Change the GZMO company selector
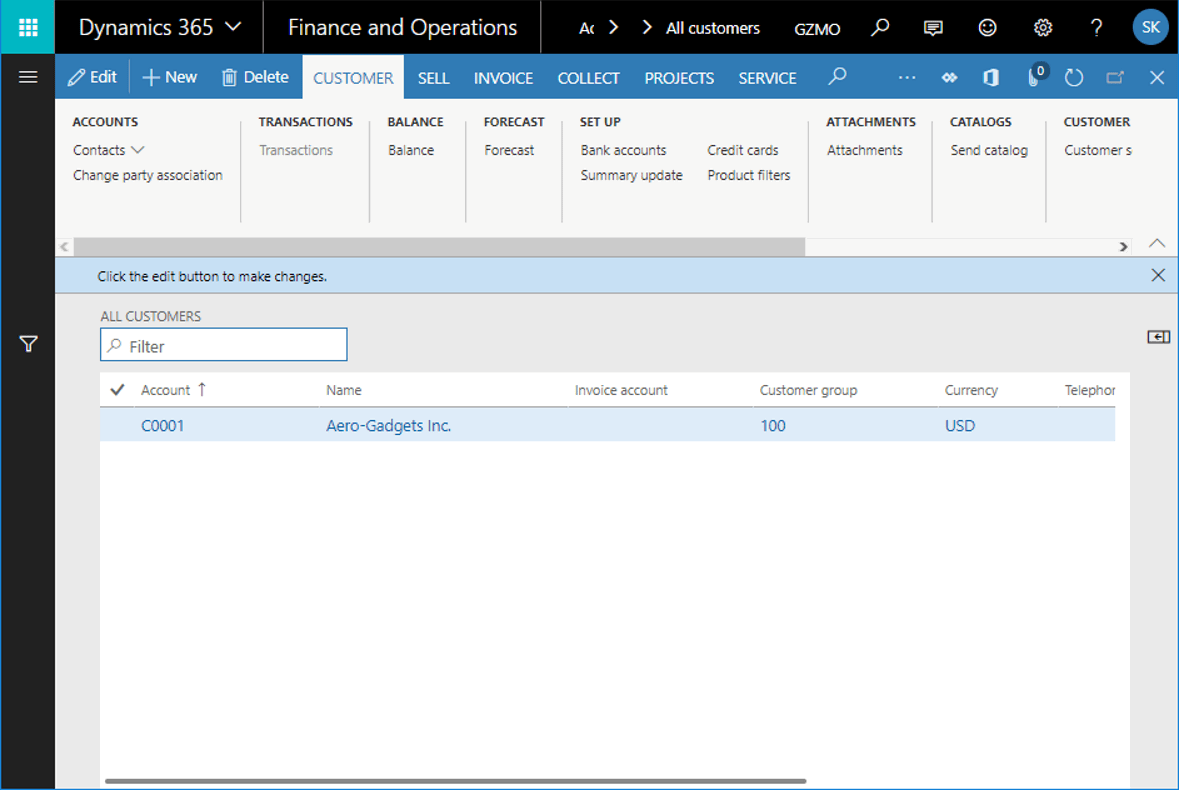Screen dimensions: 1180x791 click(x=817, y=29)
